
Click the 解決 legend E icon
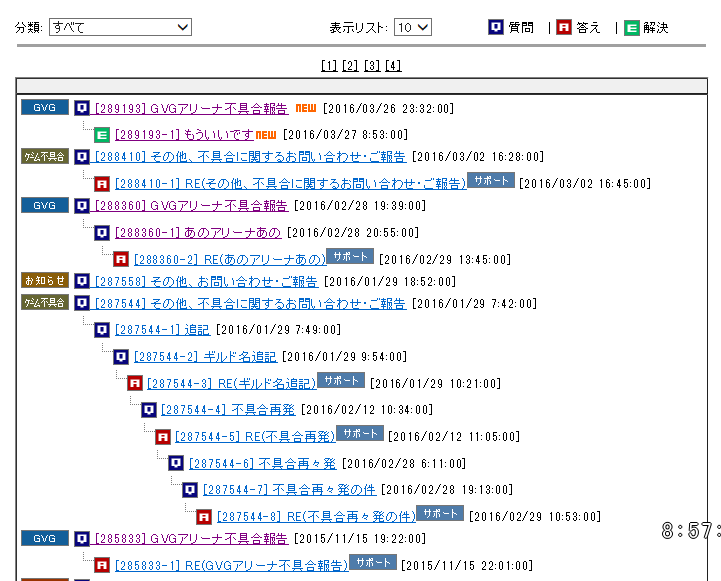pos(632,28)
